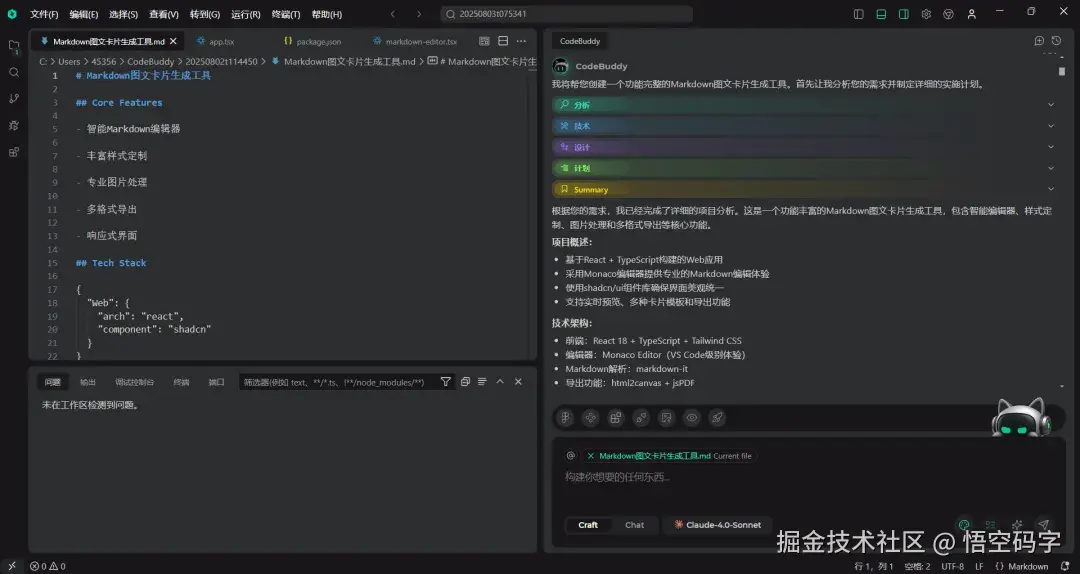Click the CodeBuddy logo at top-left
Image resolution: width=1080 pixels, height=574 pixels.
point(12,14)
